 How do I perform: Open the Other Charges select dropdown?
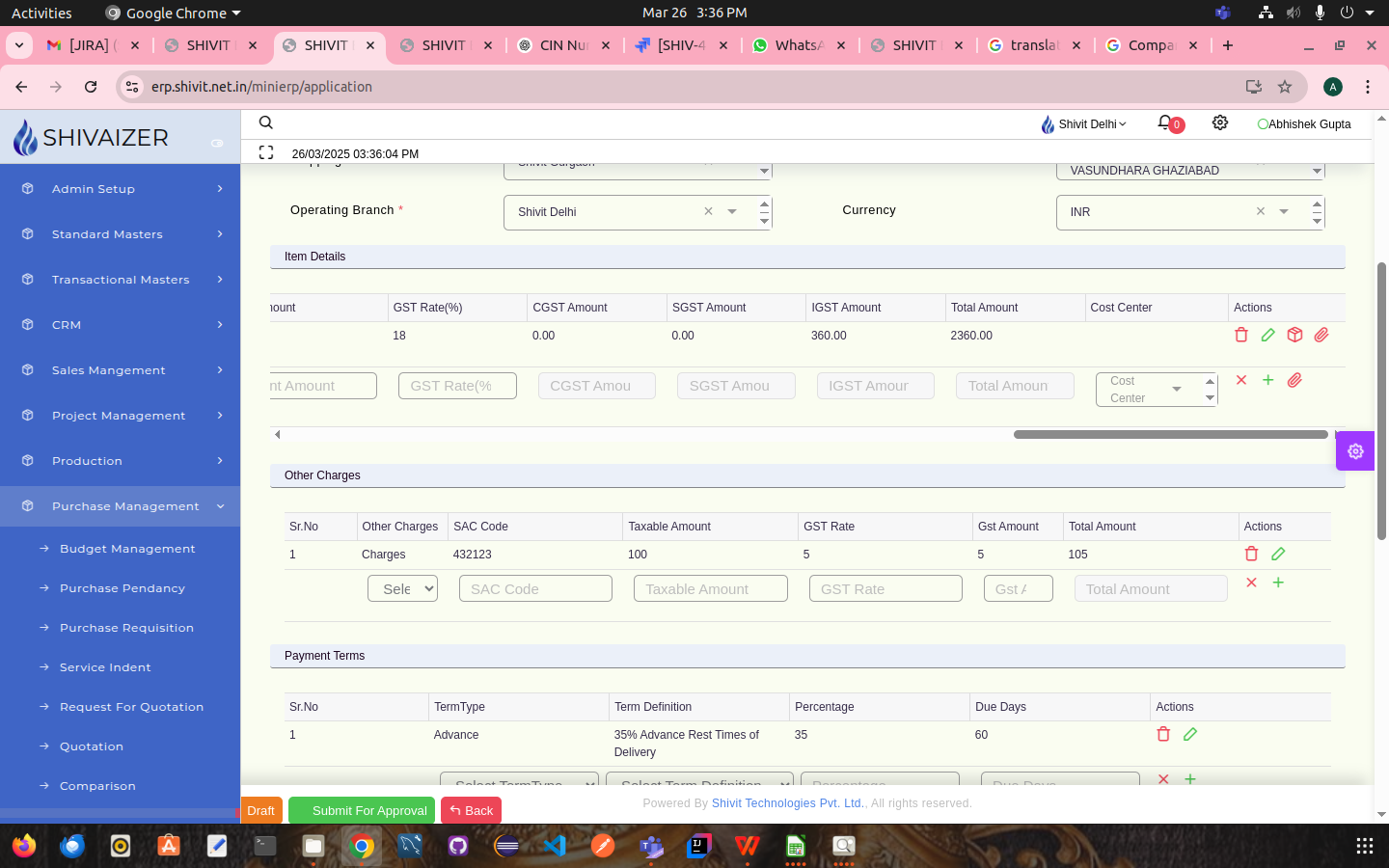coord(402,588)
